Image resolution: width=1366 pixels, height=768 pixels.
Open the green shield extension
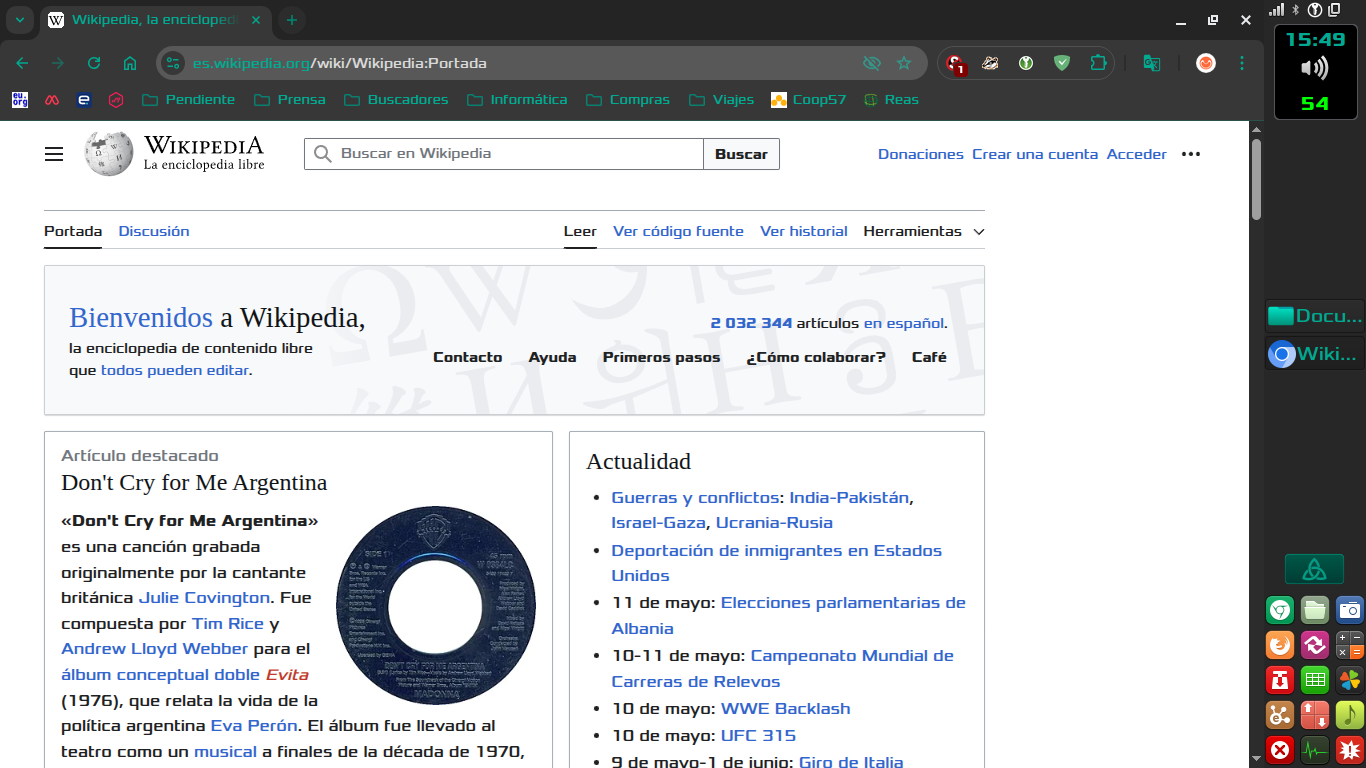tap(1062, 63)
